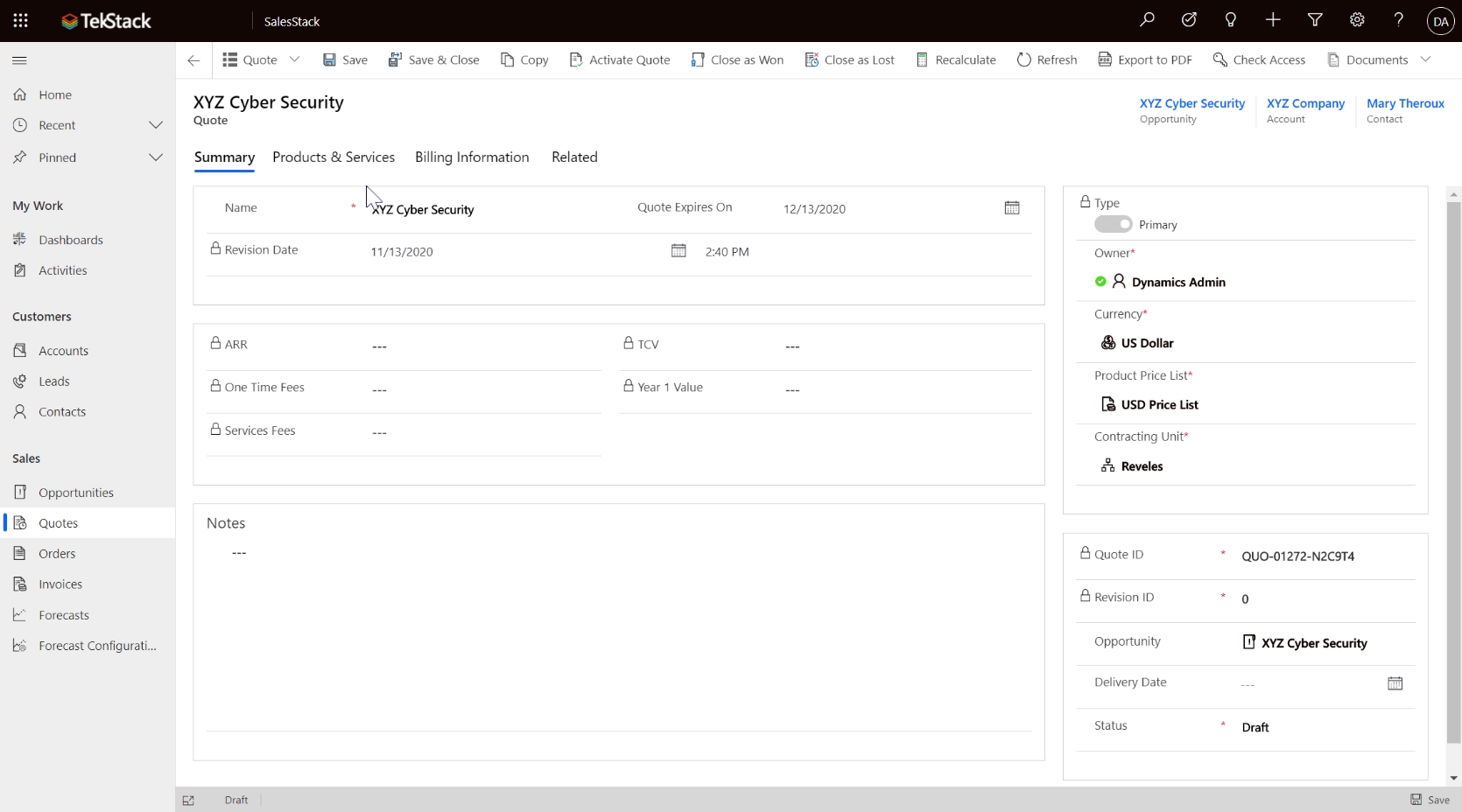
Task: Click Save & Close in the toolbar
Action: coord(433,59)
